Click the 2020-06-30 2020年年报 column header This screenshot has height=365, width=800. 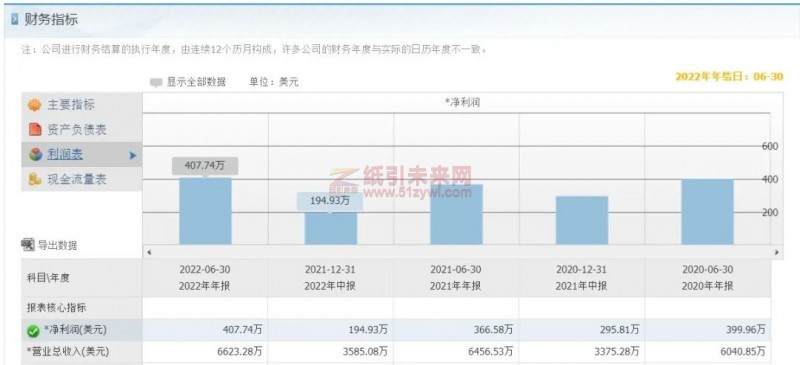tap(707, 278)
